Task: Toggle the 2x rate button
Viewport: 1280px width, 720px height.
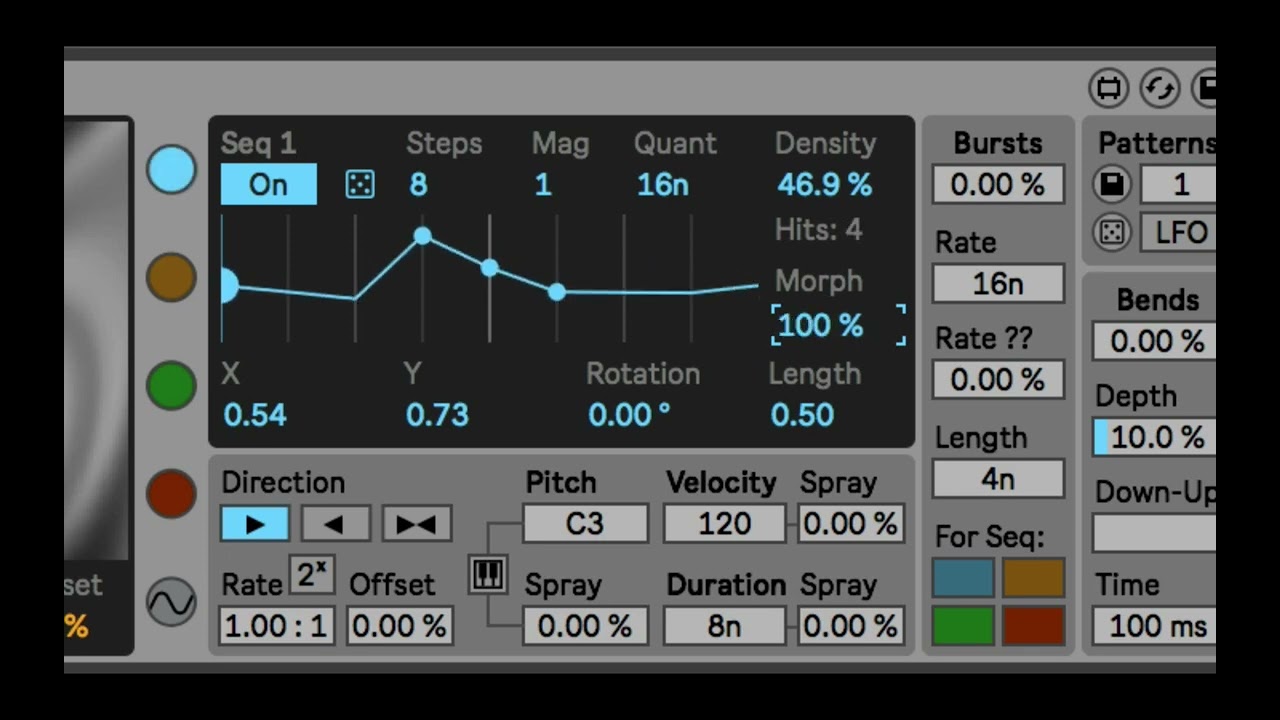Action: coord(312,574)
